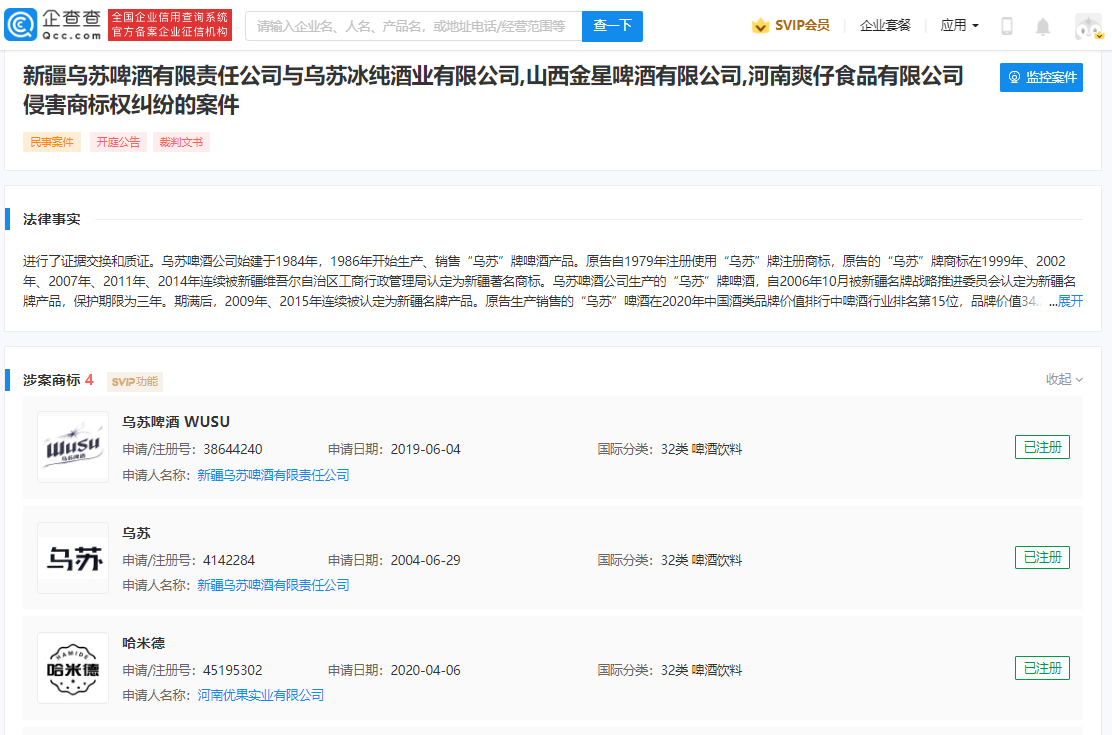Click 已注册 status for 乌苏啤酒 WUSU

(1042, 447)
